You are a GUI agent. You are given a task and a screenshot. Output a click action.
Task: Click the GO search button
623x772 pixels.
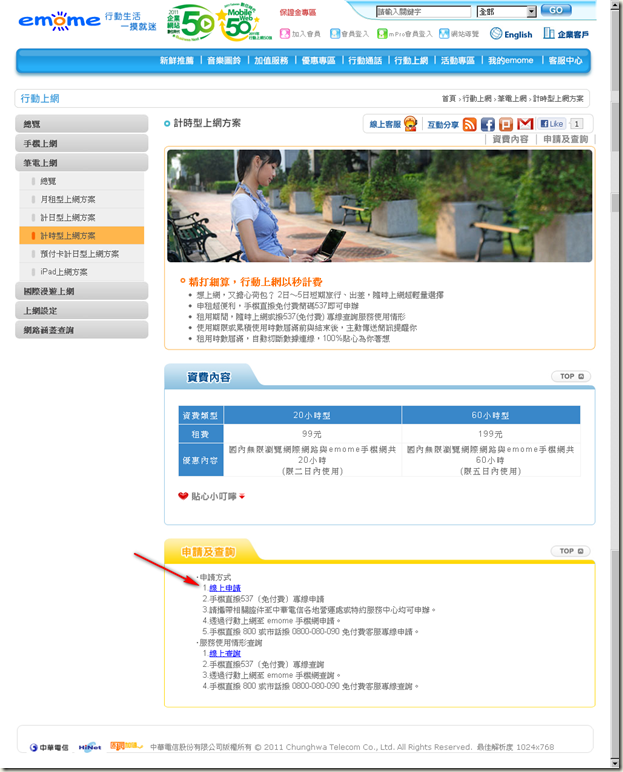coord(556,10)
